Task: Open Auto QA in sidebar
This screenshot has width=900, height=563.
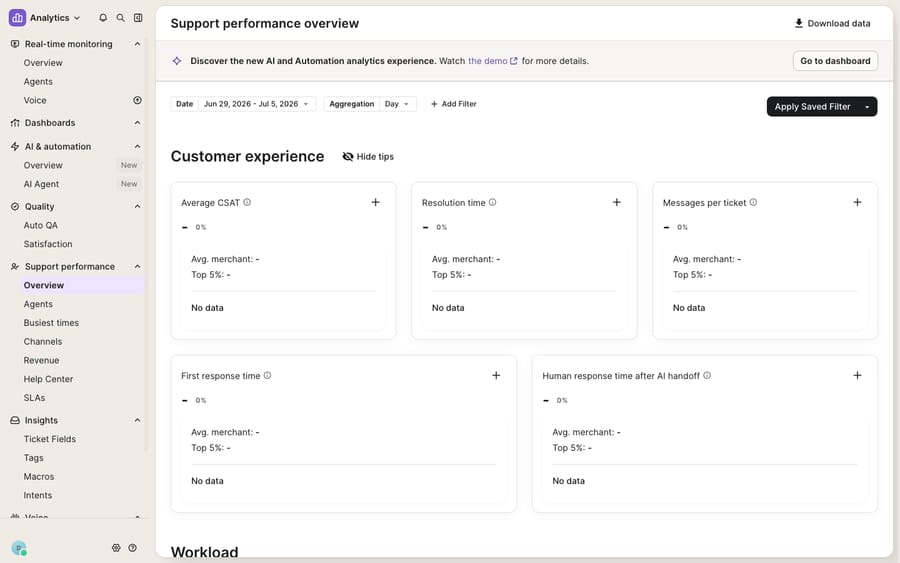Action: click(41, 226)
